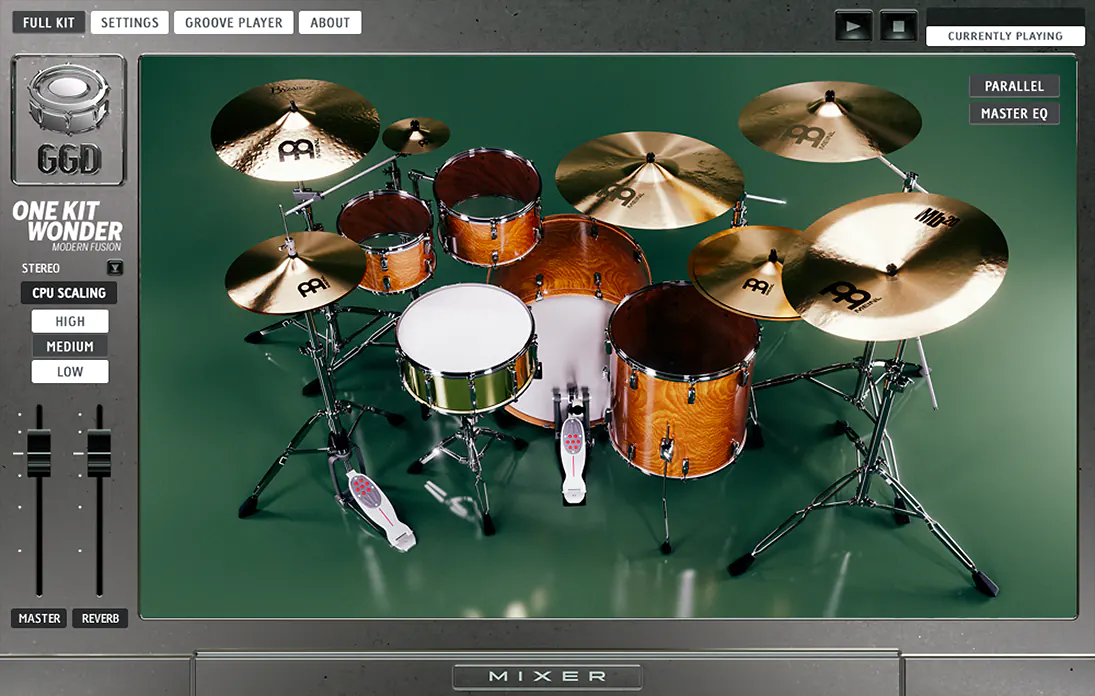The height and width of the screenshot is (696, 1095).
Task: Expand the MIXER panel at the bottom
Action: pos(546,675)
